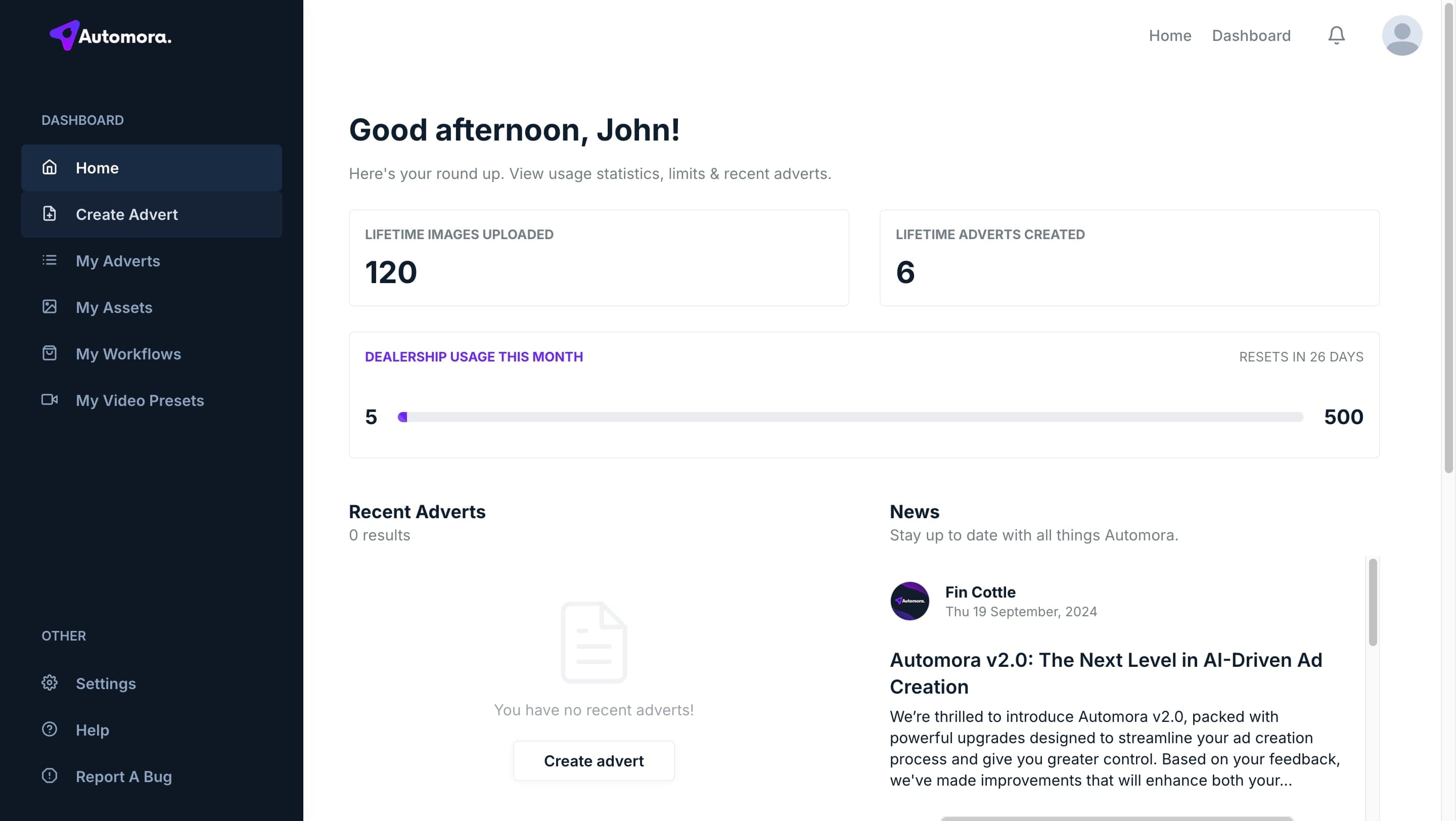The image size is (1456, 821).
Task: Open the user profile avatar
Action: (1402, 35)
